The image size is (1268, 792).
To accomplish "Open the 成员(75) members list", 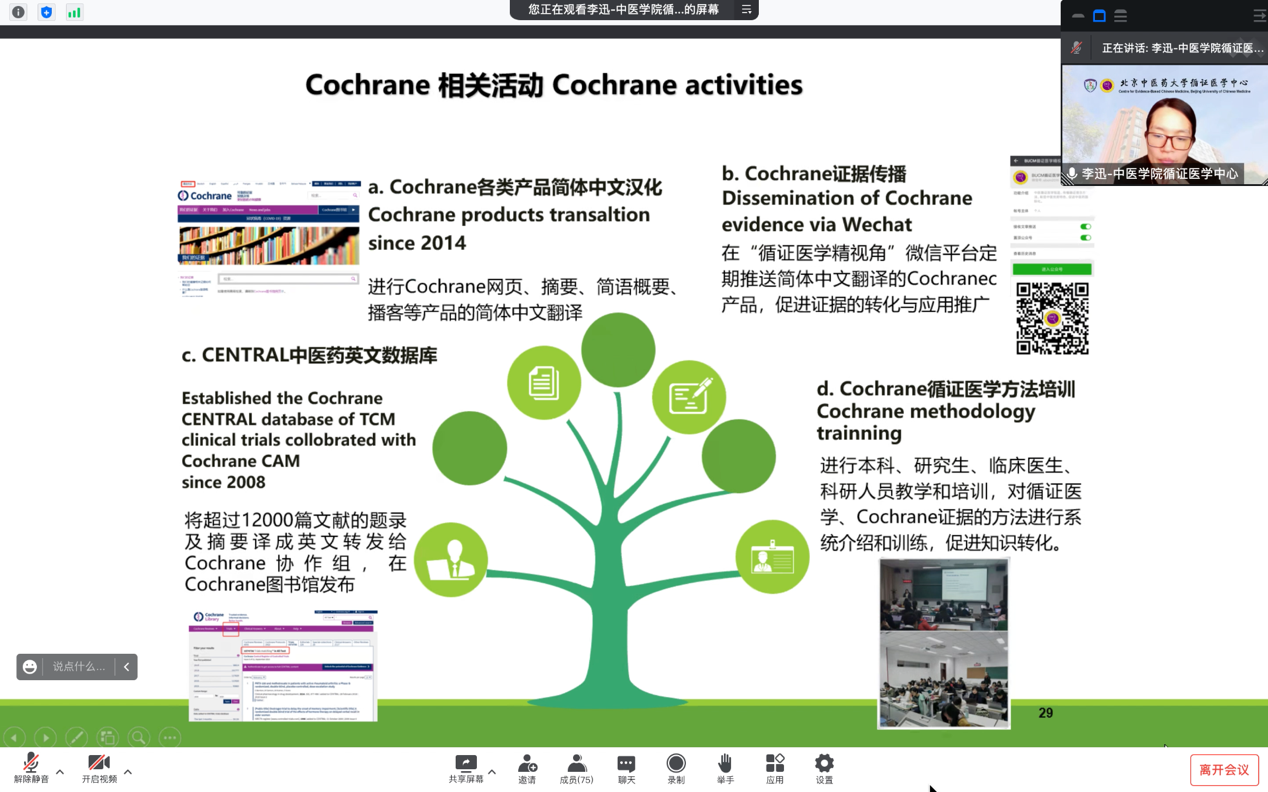I will [576, 767].
